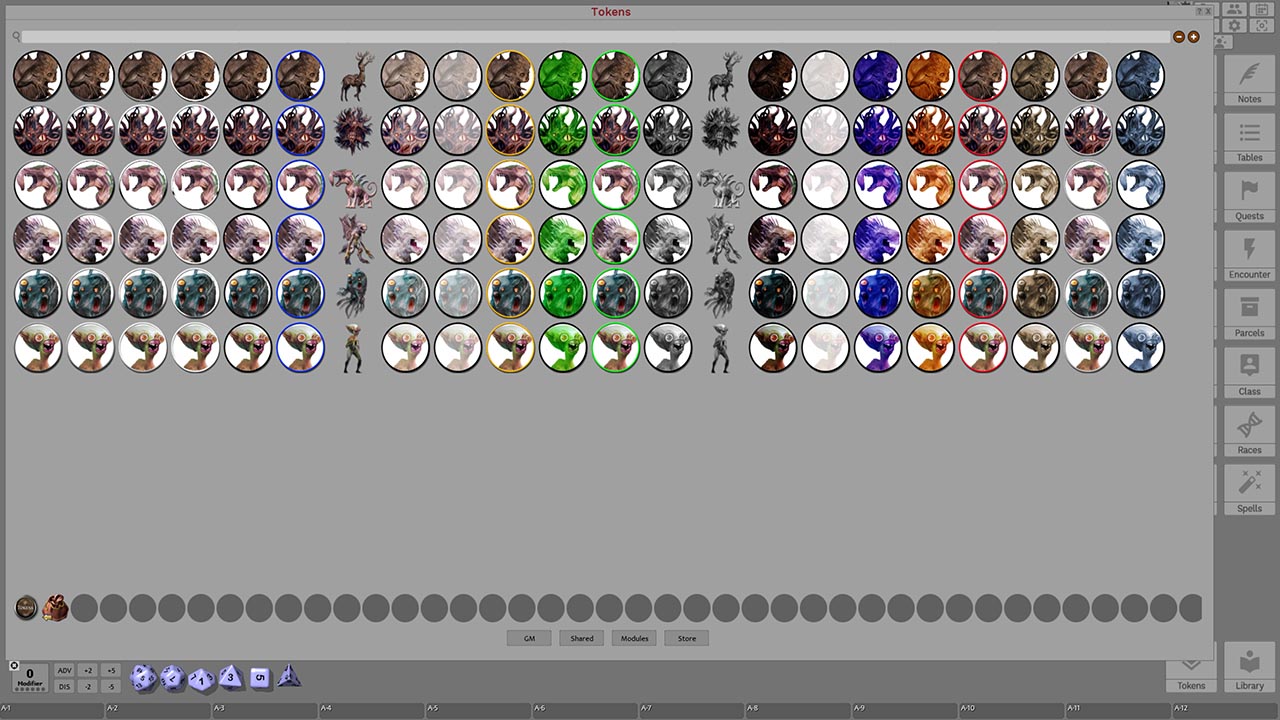
Task: Show tokens from Modules
Action: pos(633,638)
